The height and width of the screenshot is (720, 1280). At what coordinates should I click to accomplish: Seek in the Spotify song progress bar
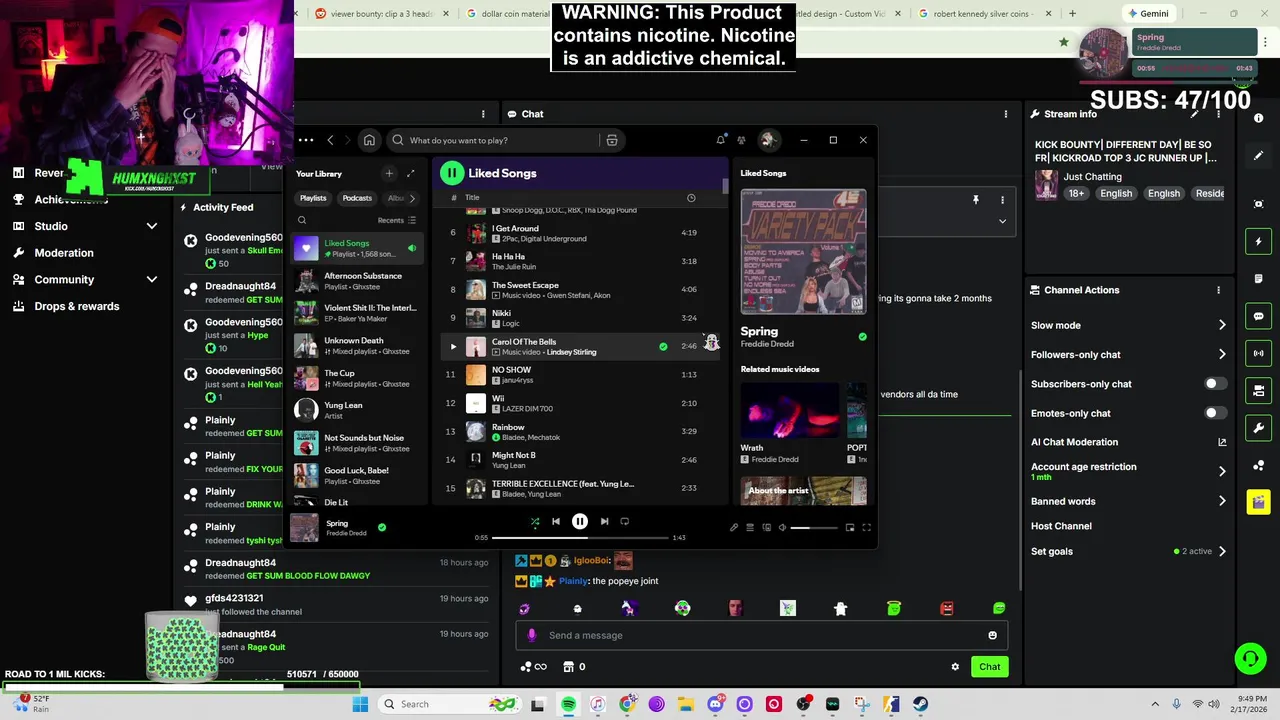pos(580,538)
